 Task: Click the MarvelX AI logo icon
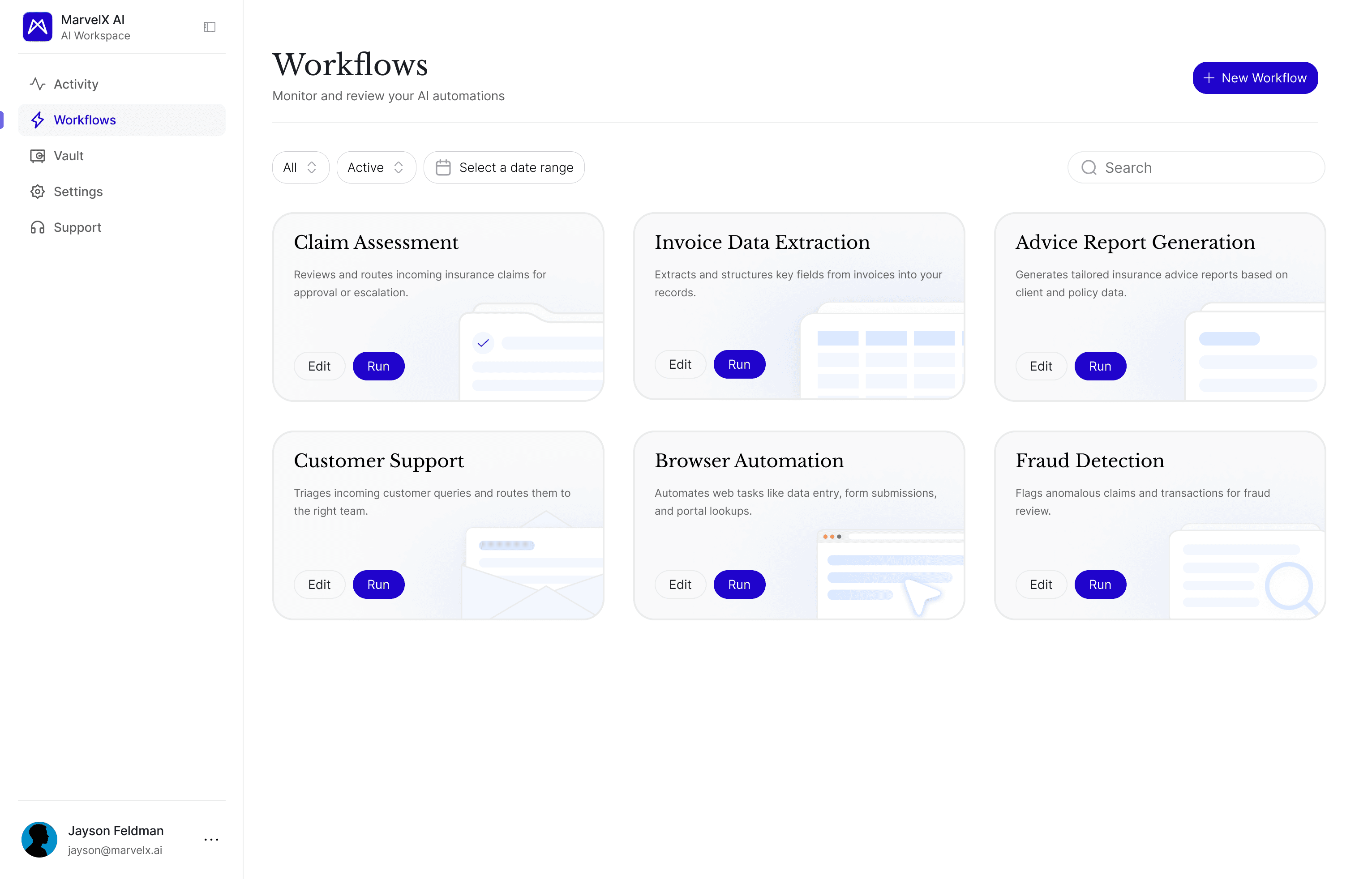coord(38,27)
